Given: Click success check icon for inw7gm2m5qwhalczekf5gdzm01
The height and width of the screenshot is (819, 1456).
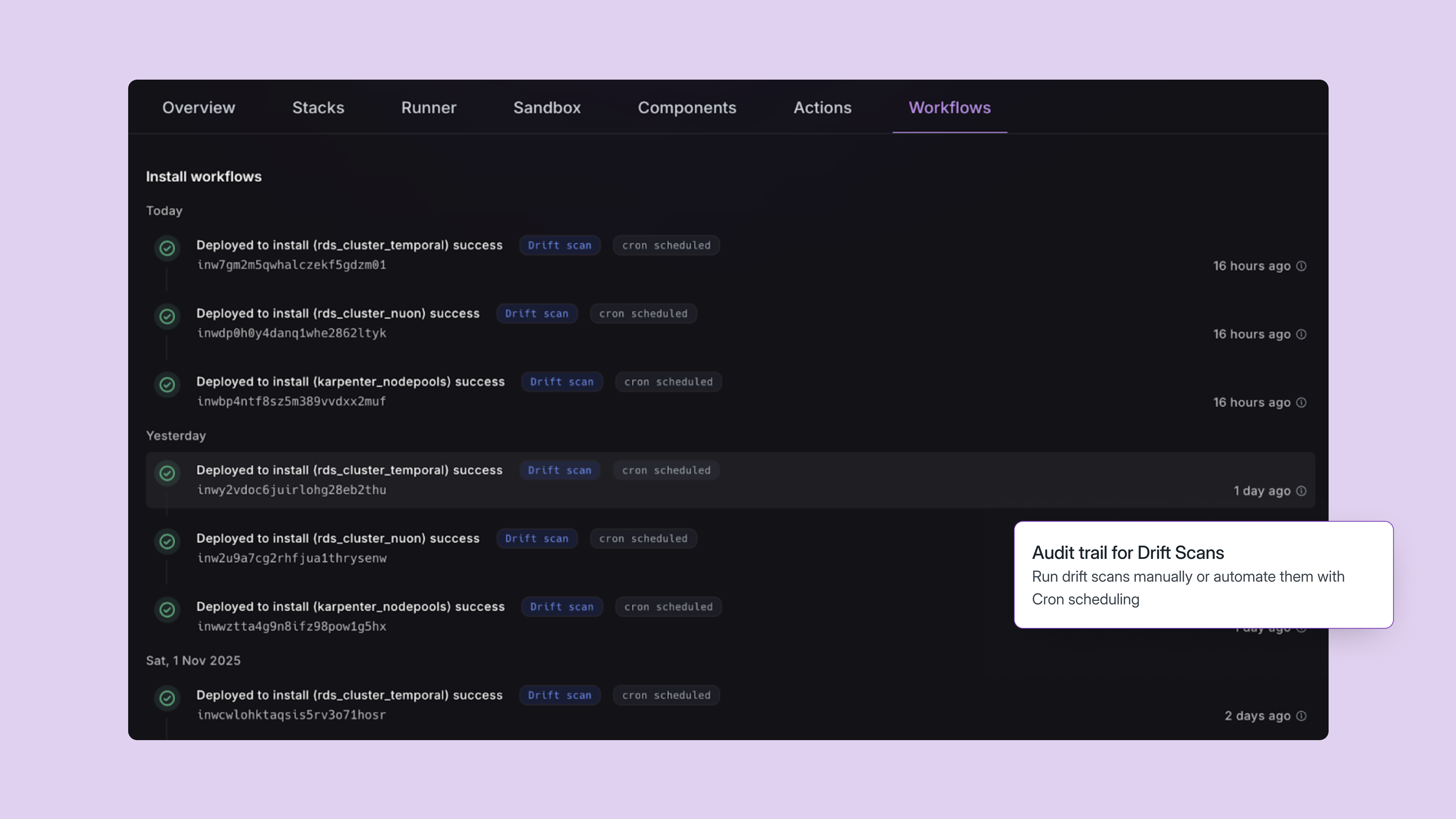Looking at the screenshot, I should (167, 248).
